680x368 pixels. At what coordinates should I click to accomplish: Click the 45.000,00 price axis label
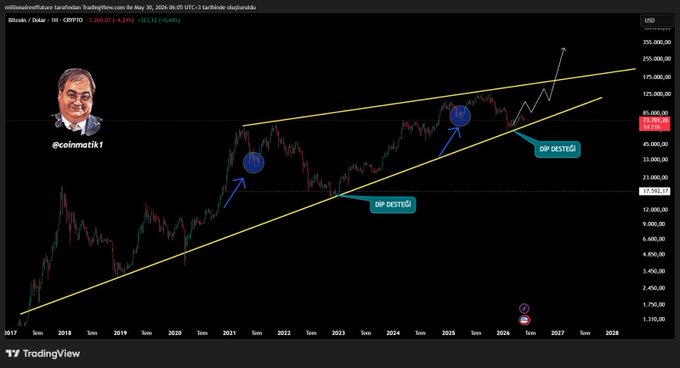click(656, 144)
